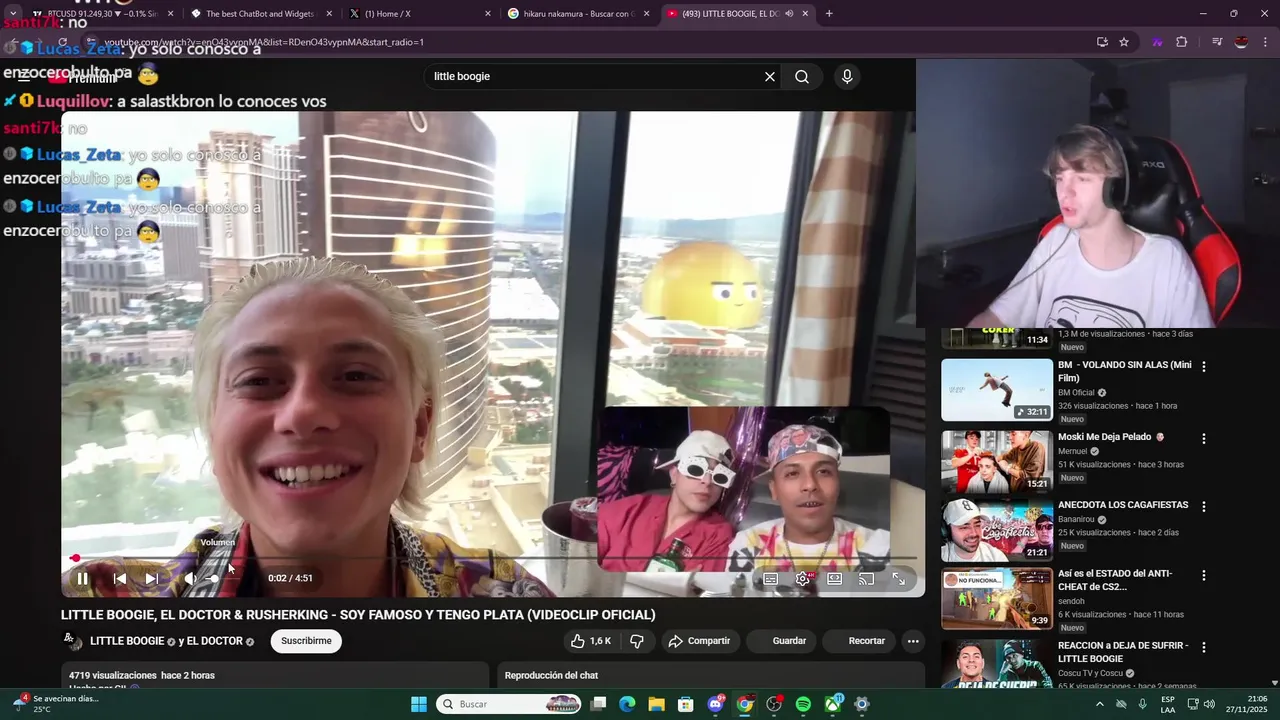
Task: Skip to the next video in the player
Action: point(152,578)
